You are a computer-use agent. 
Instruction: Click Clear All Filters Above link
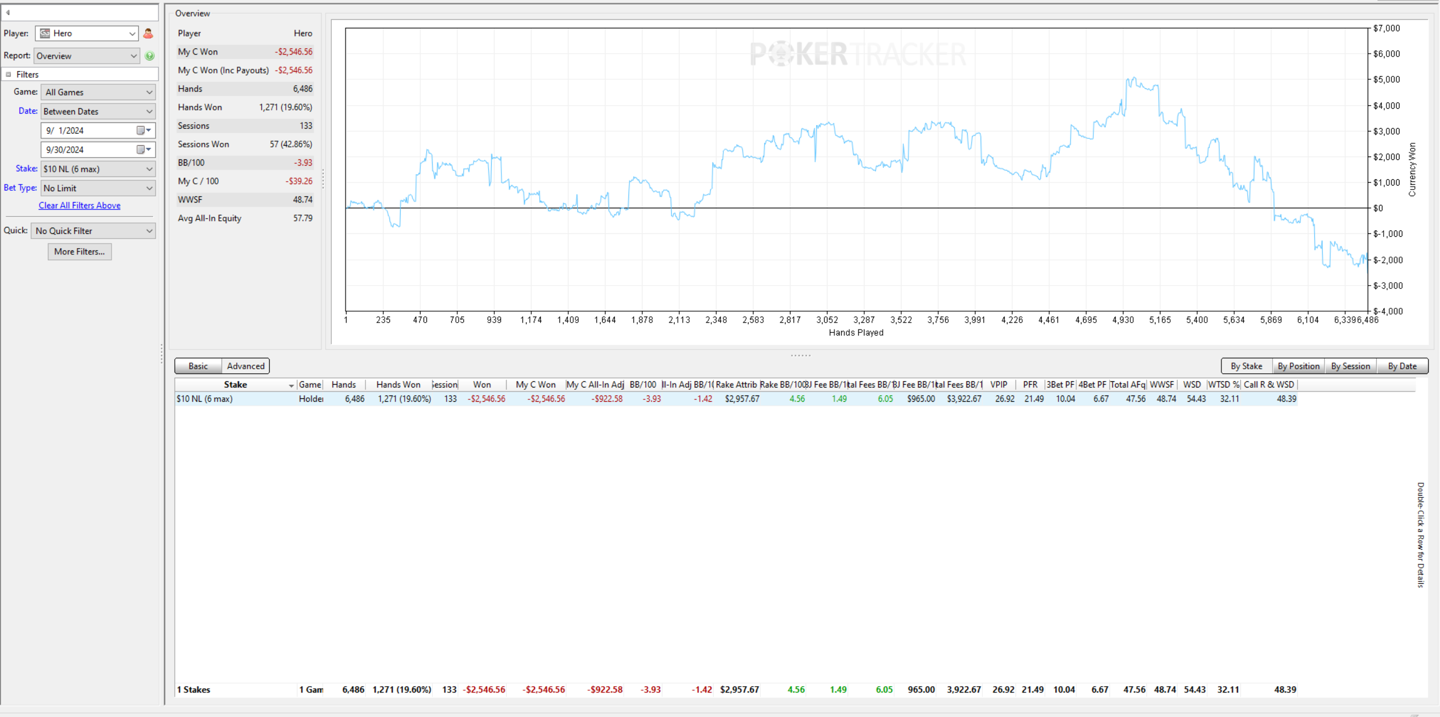click(x=79, y=206)
